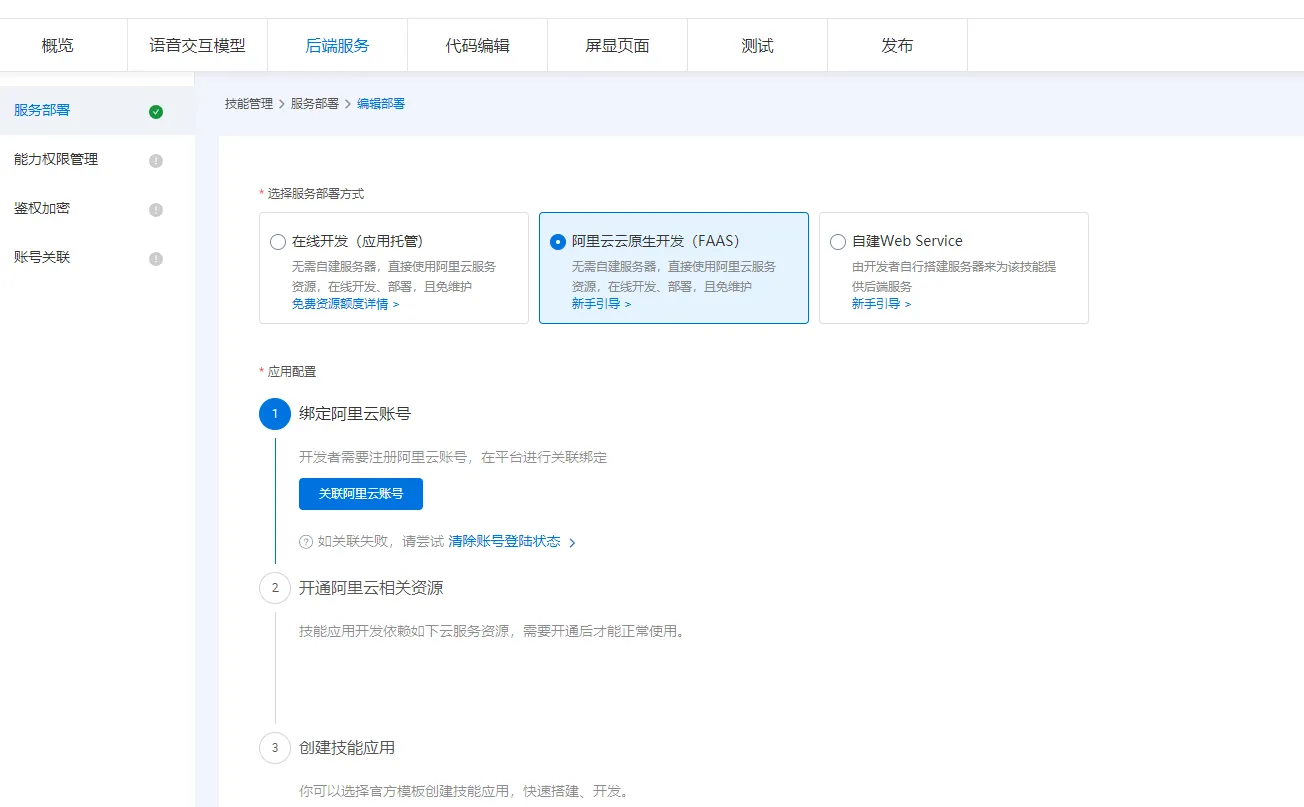
Task: Click 服务部署 breadcrumb link
Action: point(315,104)
